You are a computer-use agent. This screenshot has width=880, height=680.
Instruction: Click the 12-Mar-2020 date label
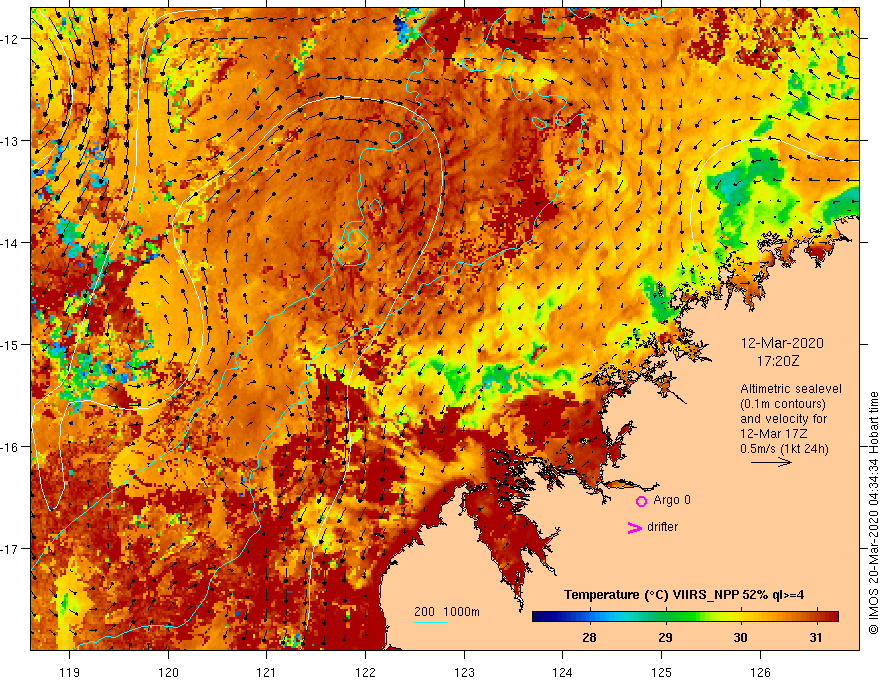click(x=782, y=343)
